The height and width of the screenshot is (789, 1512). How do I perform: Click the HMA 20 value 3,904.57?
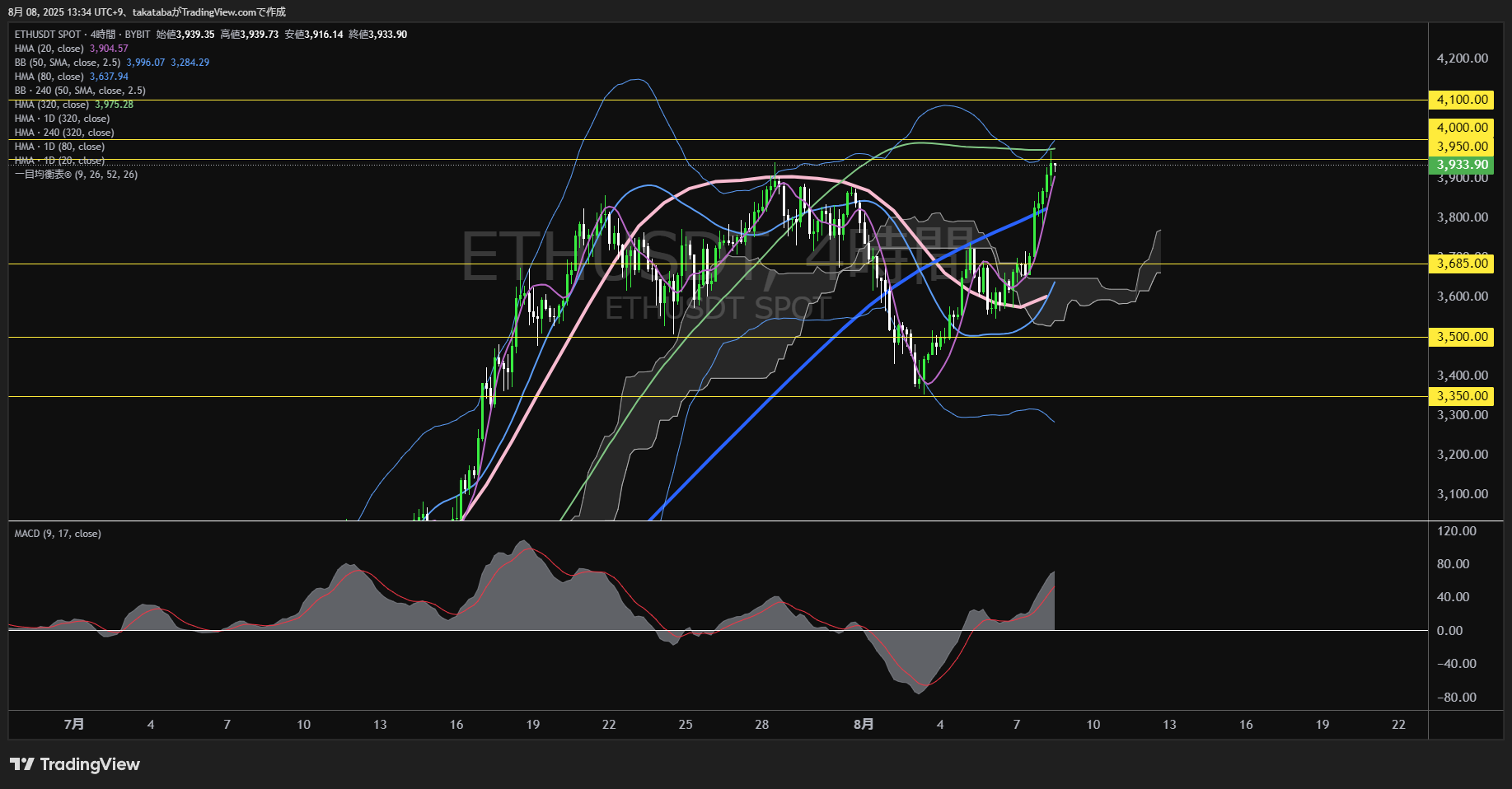109,49
